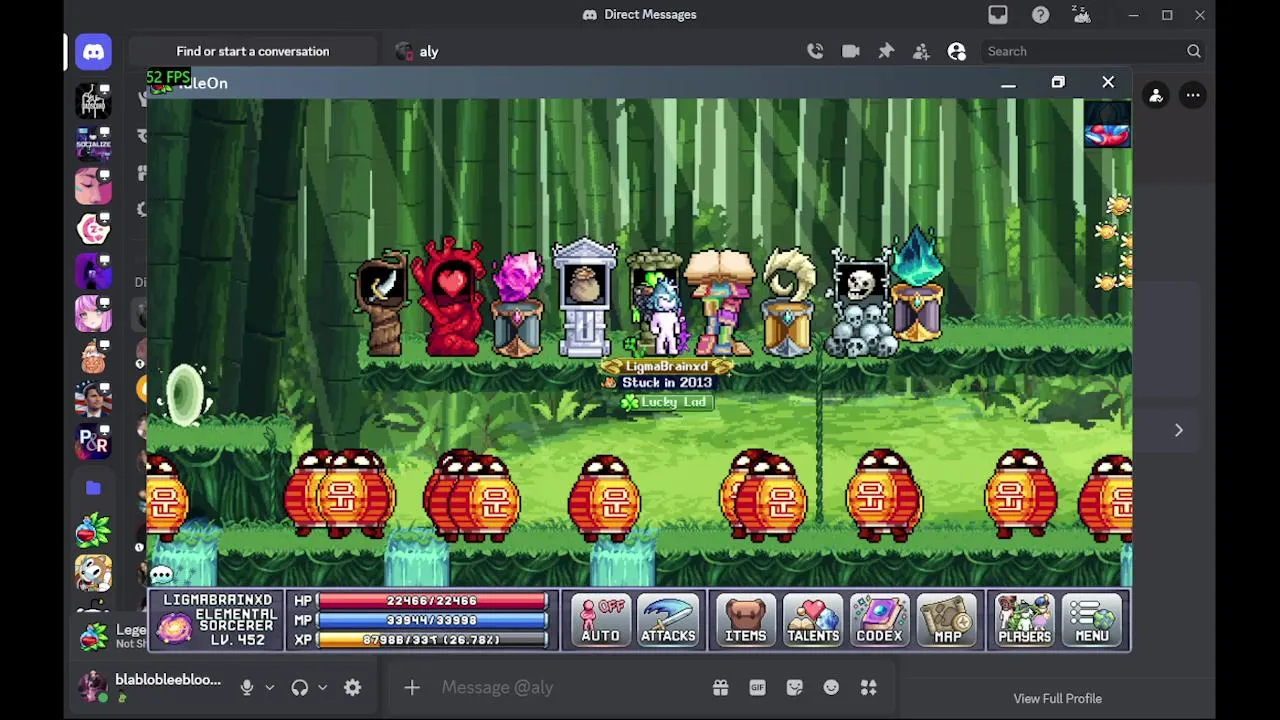
Task: Send a gift with the gift icon
Action: (720, 687)
